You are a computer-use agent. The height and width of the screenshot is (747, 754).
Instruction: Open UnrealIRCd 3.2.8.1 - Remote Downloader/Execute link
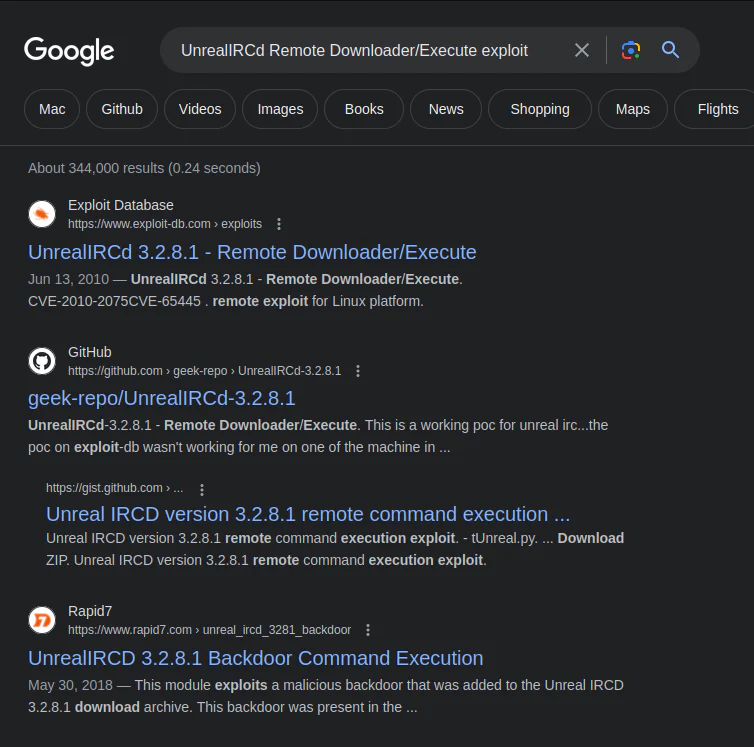[x=252, y=252]
